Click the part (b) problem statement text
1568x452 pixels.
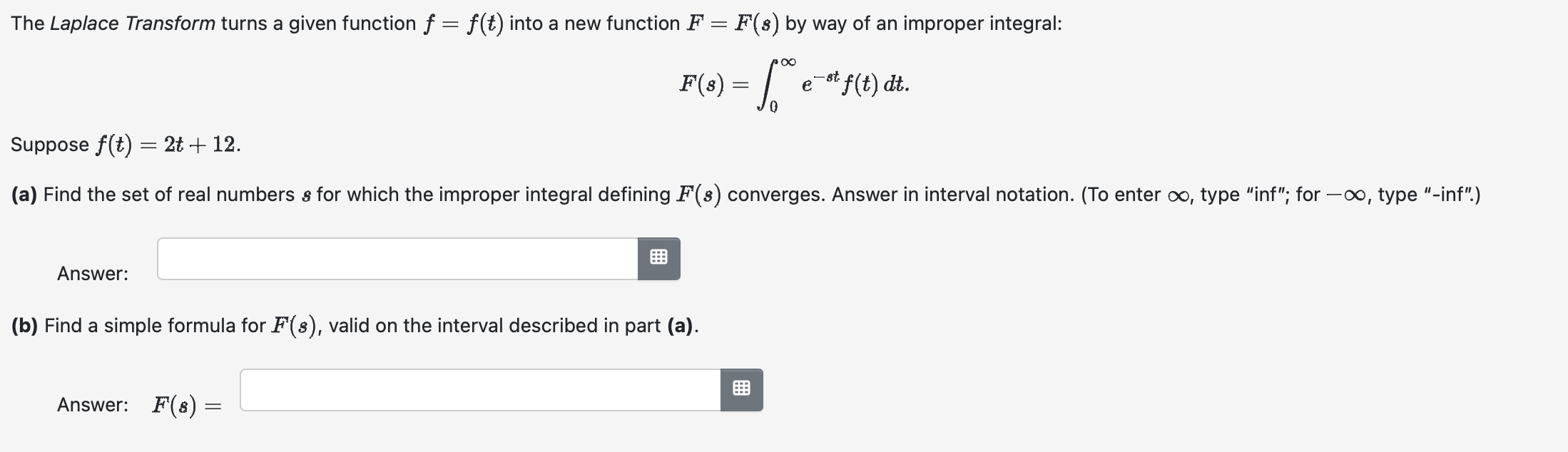353,325
